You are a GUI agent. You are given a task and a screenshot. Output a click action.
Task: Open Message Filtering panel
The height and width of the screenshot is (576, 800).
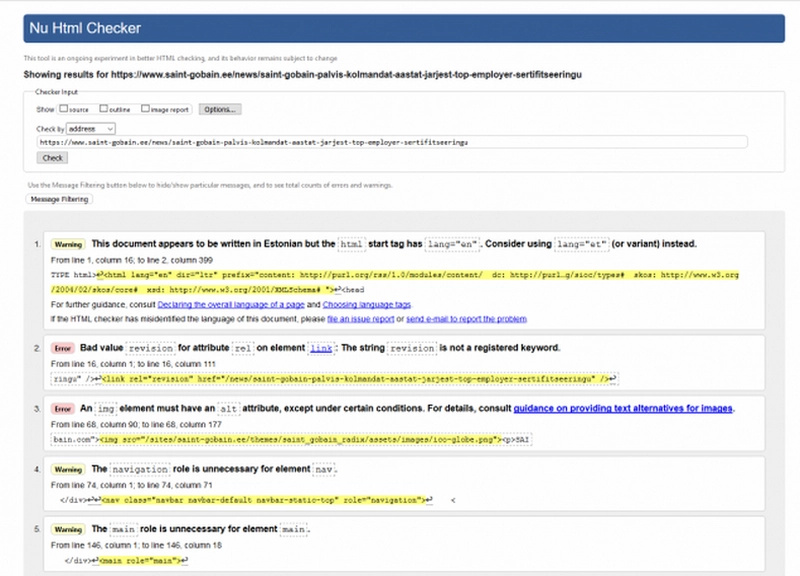point(59,199)
